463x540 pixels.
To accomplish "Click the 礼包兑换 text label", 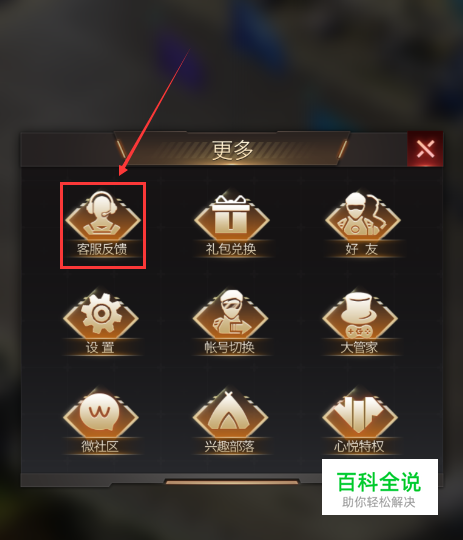I will (231, 249).
